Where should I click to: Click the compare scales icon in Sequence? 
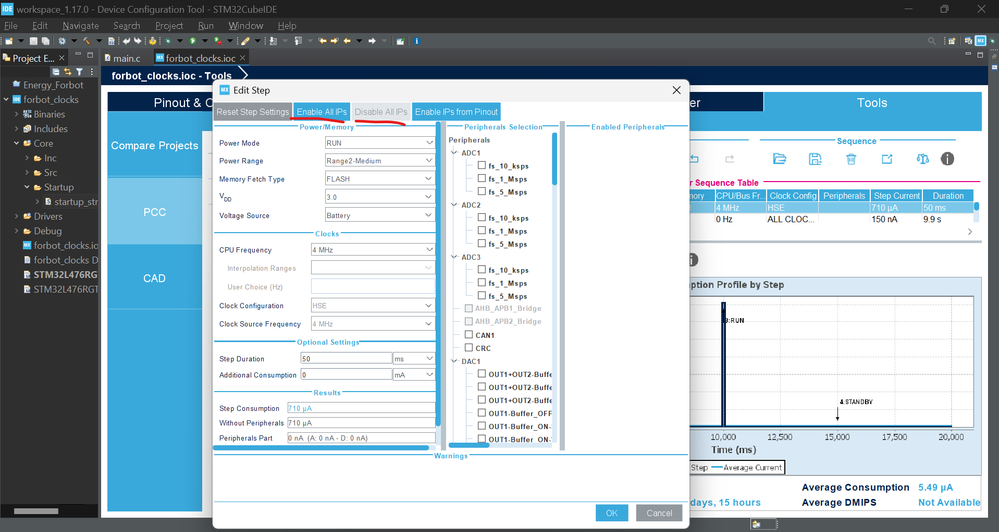923,159
